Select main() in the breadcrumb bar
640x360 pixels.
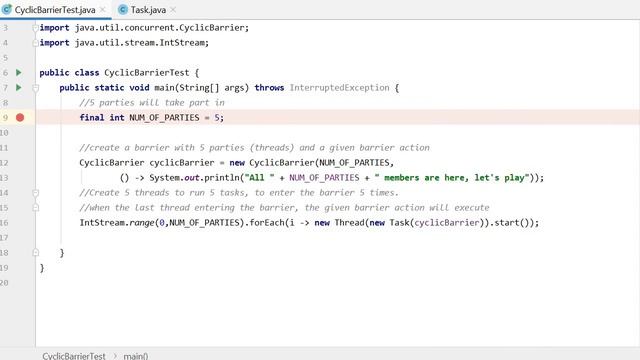[136, 356]
